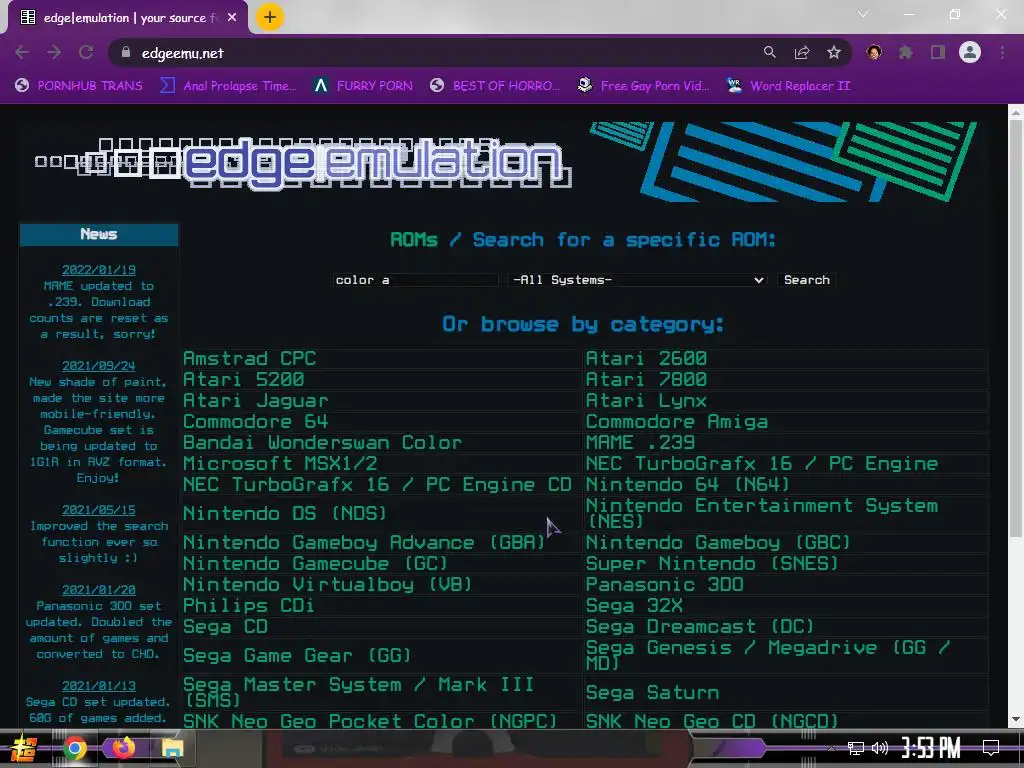Click the ROM search text field
The width and height of the screenshot is (1024, 768).
pyautogui.click(x=415, y=280)
